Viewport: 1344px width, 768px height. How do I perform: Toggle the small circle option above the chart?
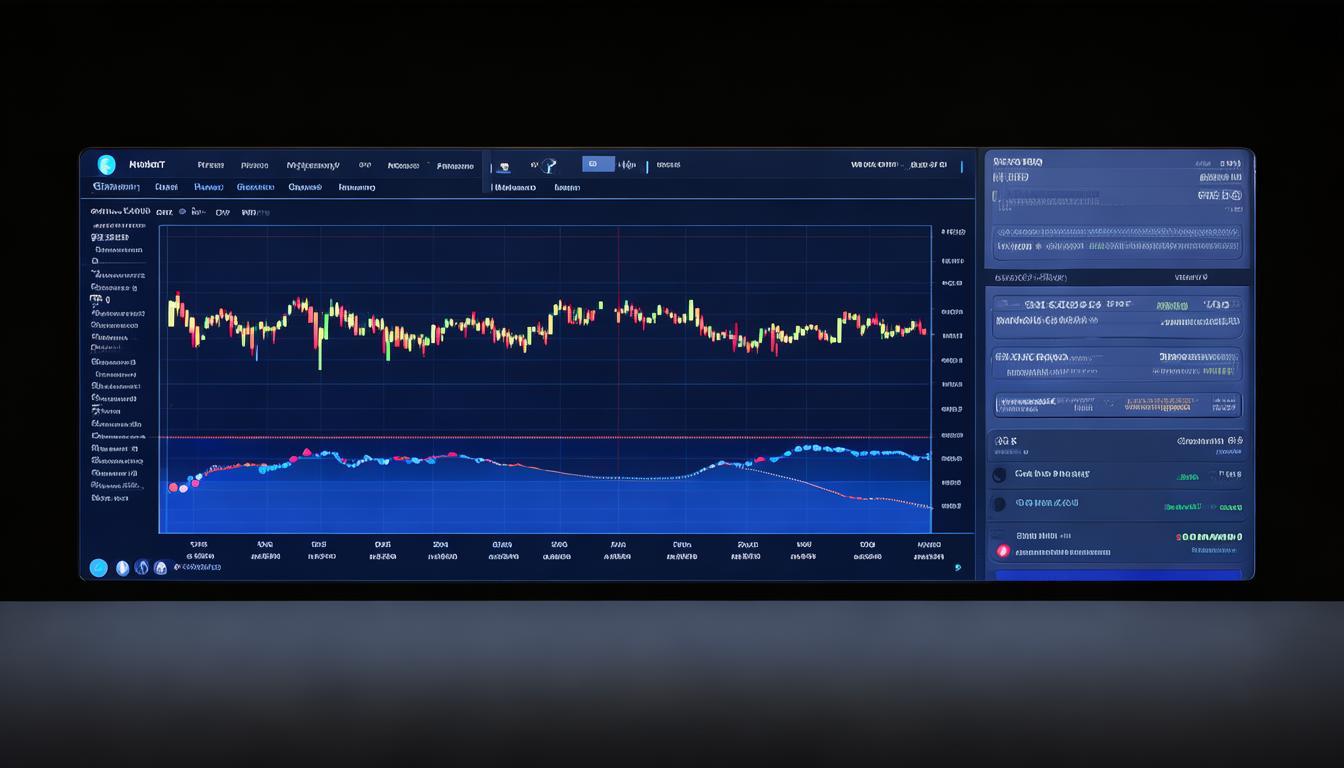click(182, 212)
